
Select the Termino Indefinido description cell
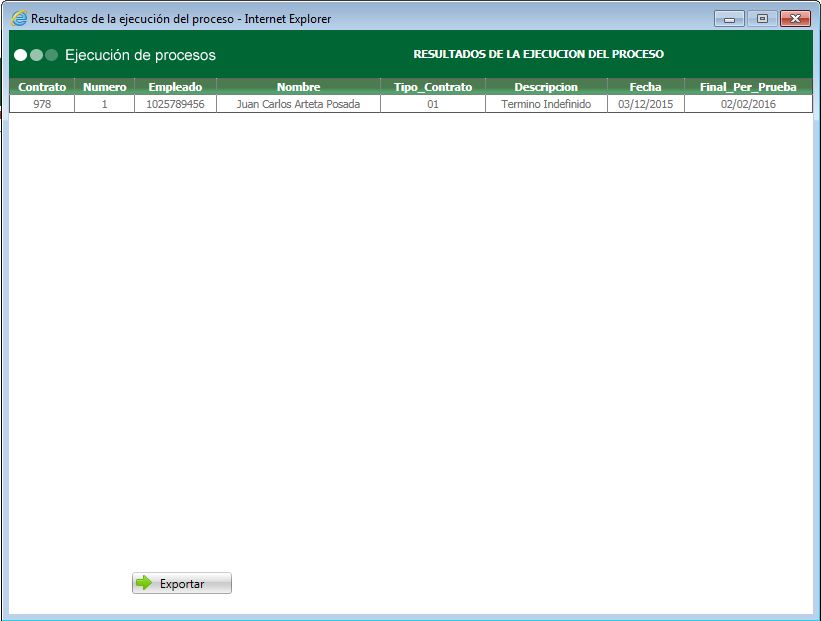point(546,103)
